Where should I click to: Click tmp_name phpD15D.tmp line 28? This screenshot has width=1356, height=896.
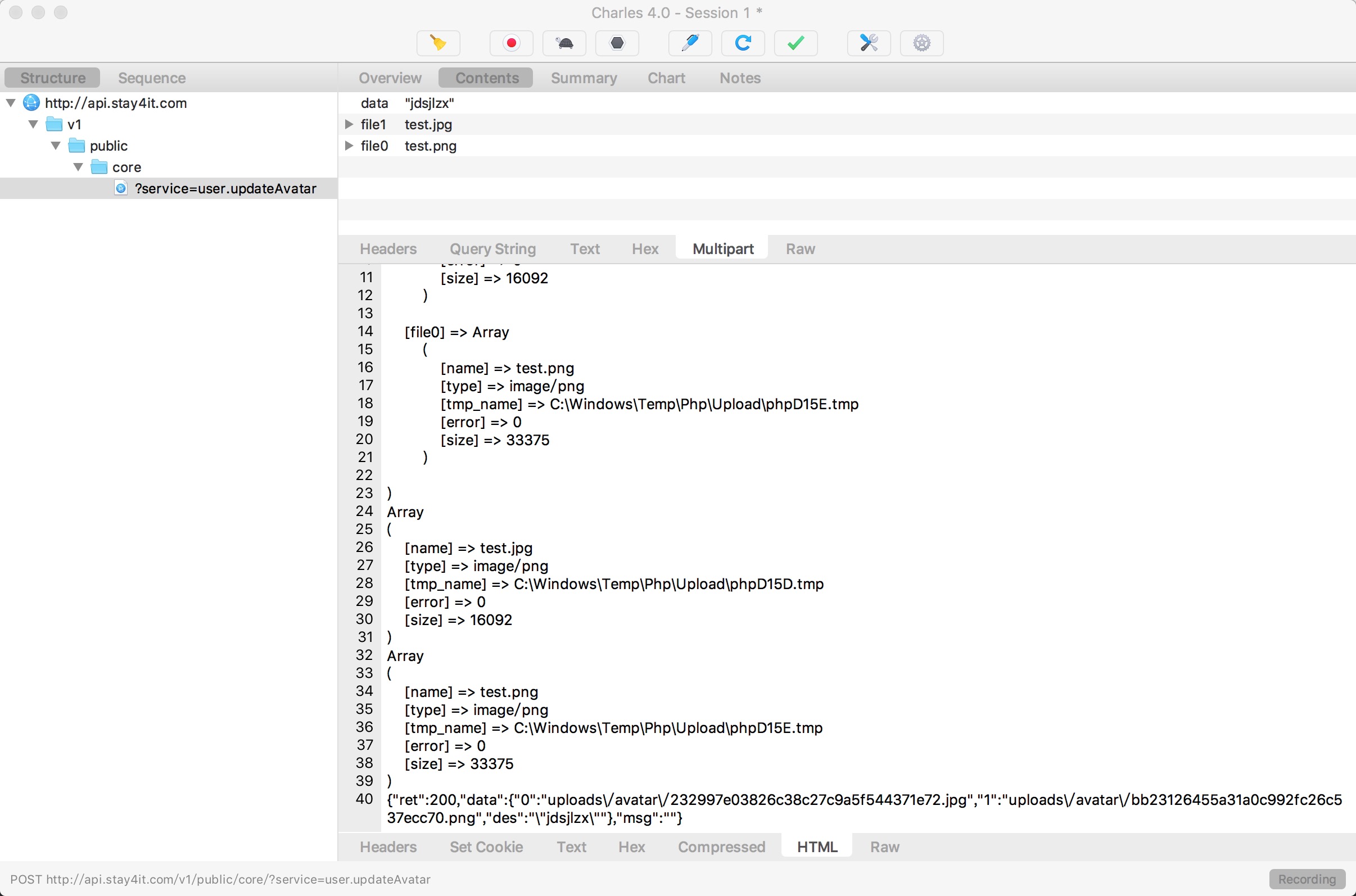click(614, 584)
